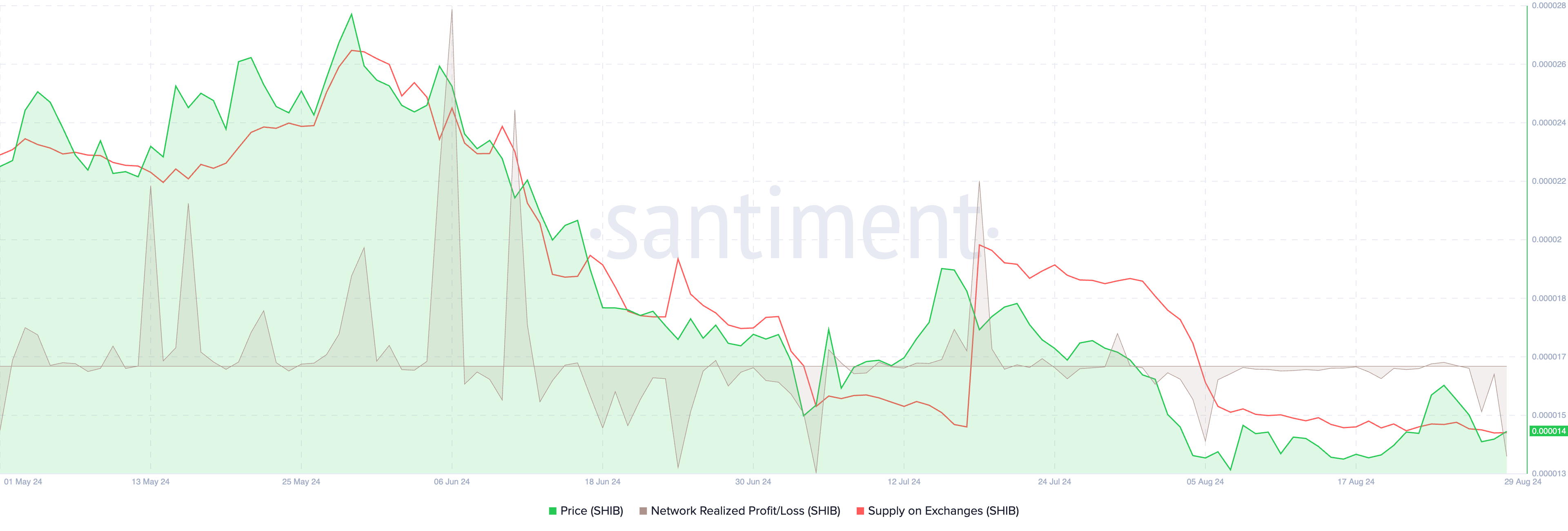Image resolution: width=1568 pixels, height=531 pixels.
Task: Click the green 0.000014 current price tag
Action: tap(1548, 431)
